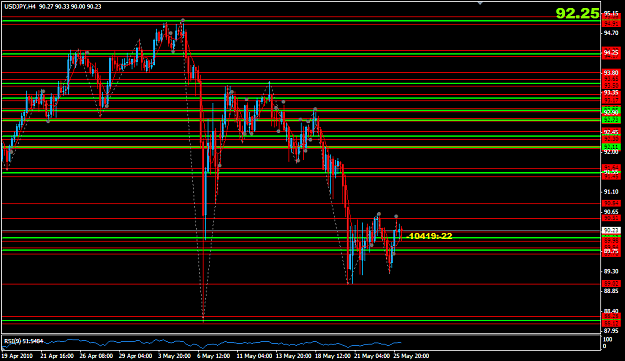The width and height of the screenshot is (625, 361).
Task: Click the 89.75 price axis label
Action: point(611,251)
